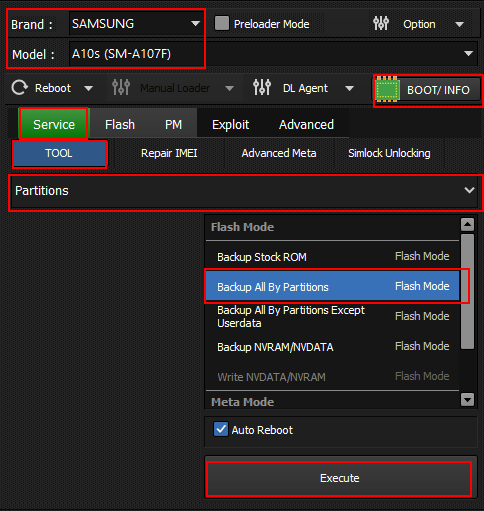Switch to the Service tab
The width and height of the screenshot is (484, 511).
click(54, 124)
